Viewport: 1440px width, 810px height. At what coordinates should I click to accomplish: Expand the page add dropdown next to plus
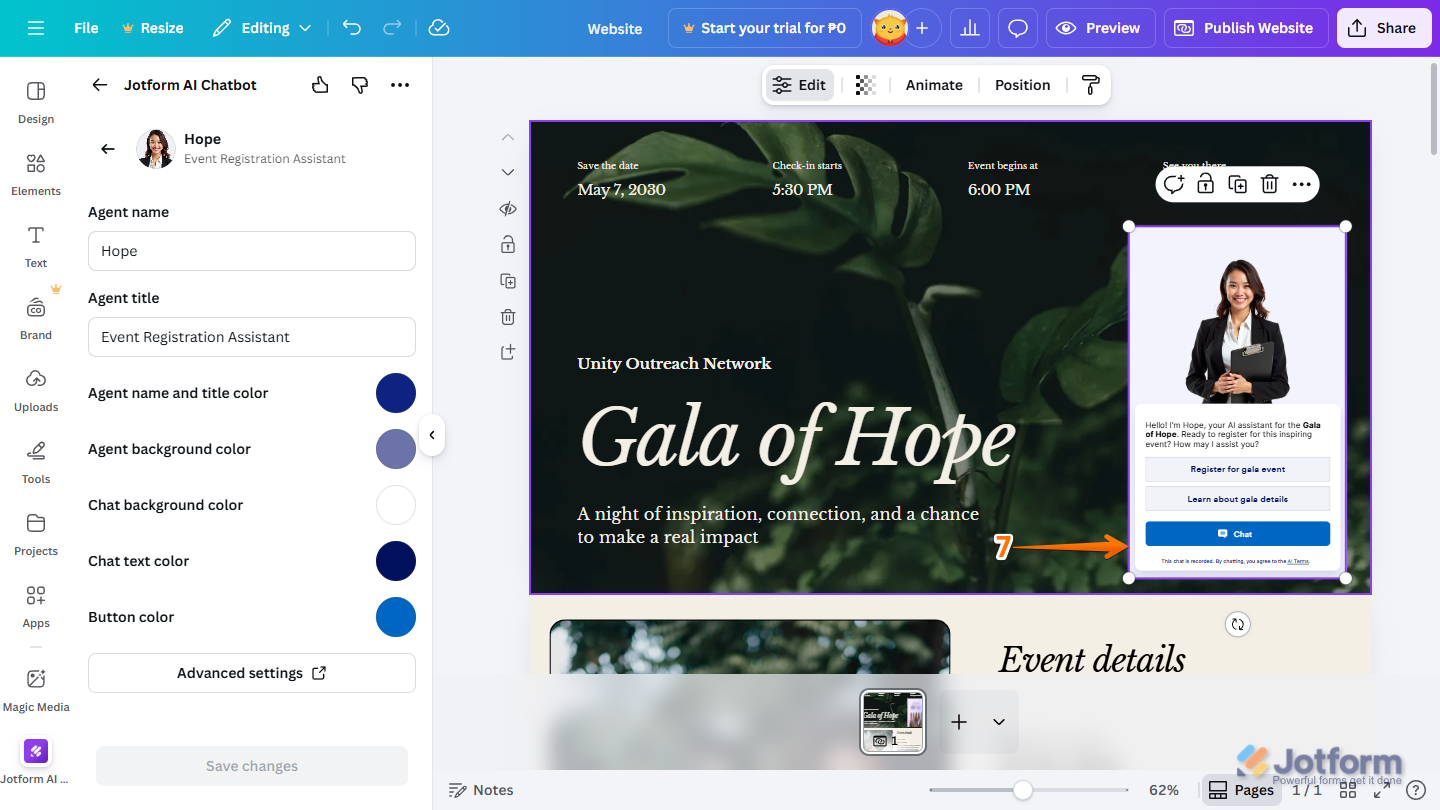click(x=997, y=721)
